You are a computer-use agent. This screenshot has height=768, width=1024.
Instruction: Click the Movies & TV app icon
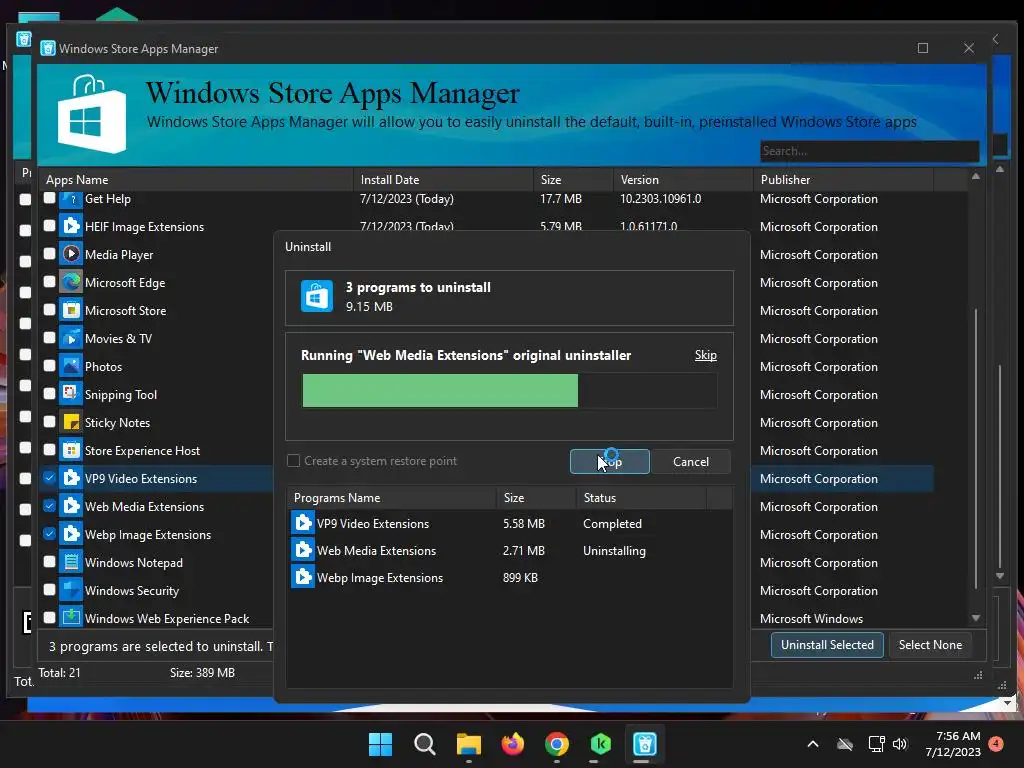pos(71,338)
